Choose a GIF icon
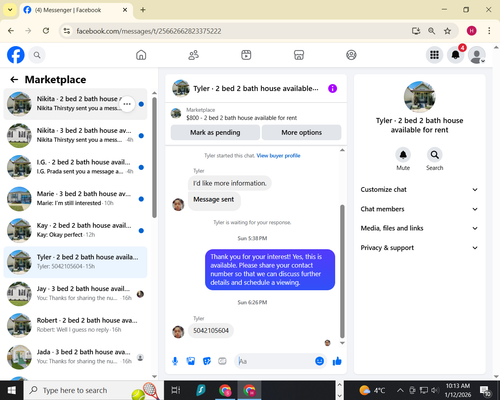The width and height of the screenshot is (500, 400). pyautogui.click(x=222, y=361)
